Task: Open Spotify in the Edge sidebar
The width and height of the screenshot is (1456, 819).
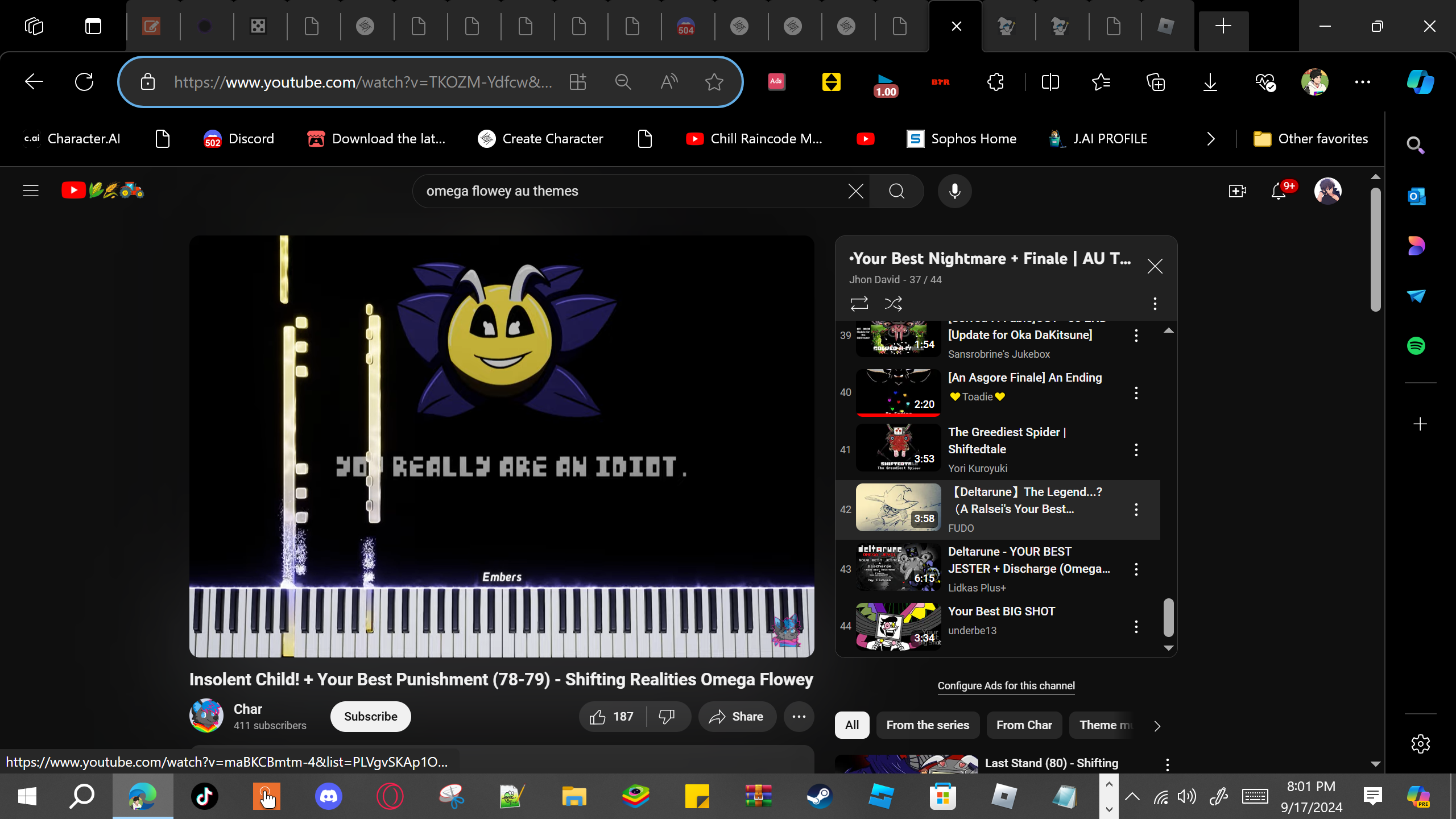Action: pyautogui.click(x=1416, y=346)
